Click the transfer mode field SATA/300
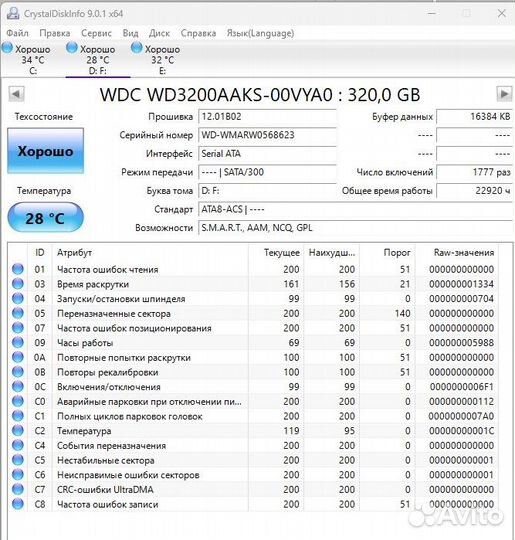 [267, 172]
